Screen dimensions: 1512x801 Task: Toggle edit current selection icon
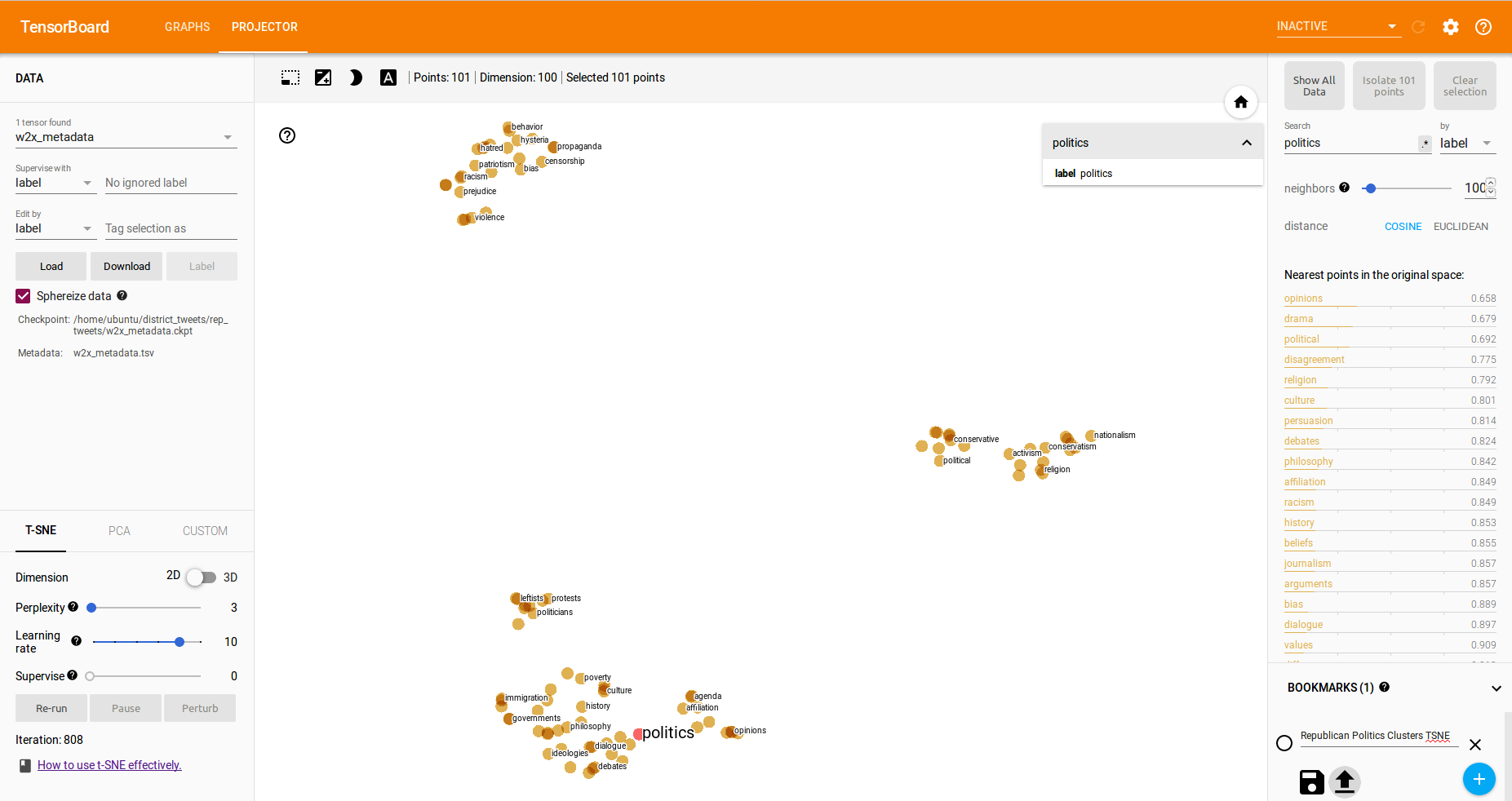(323, 77)
